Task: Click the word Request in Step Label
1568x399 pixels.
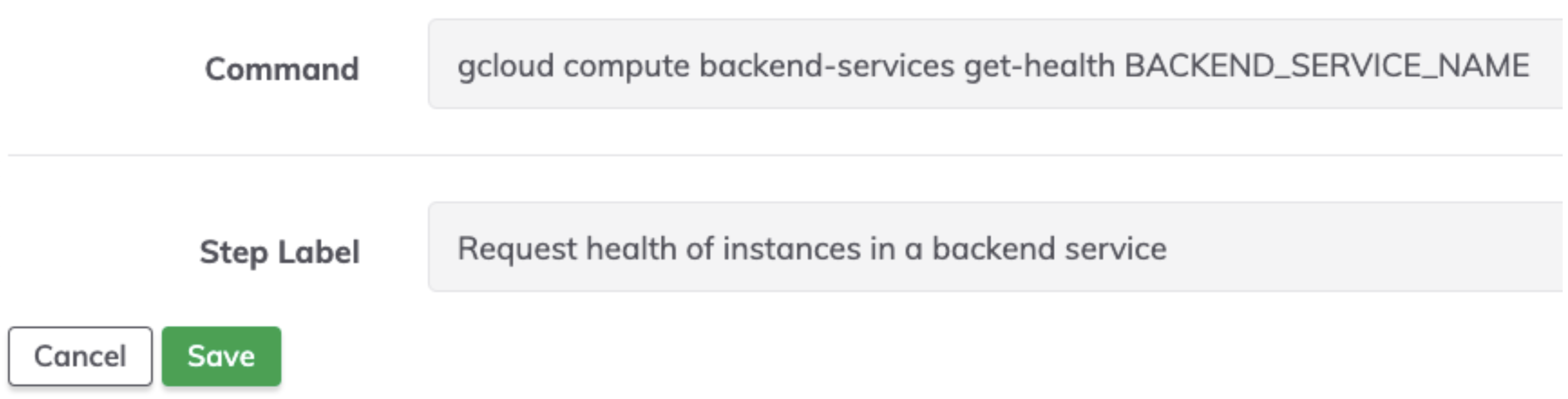Action: coord(517,249)
